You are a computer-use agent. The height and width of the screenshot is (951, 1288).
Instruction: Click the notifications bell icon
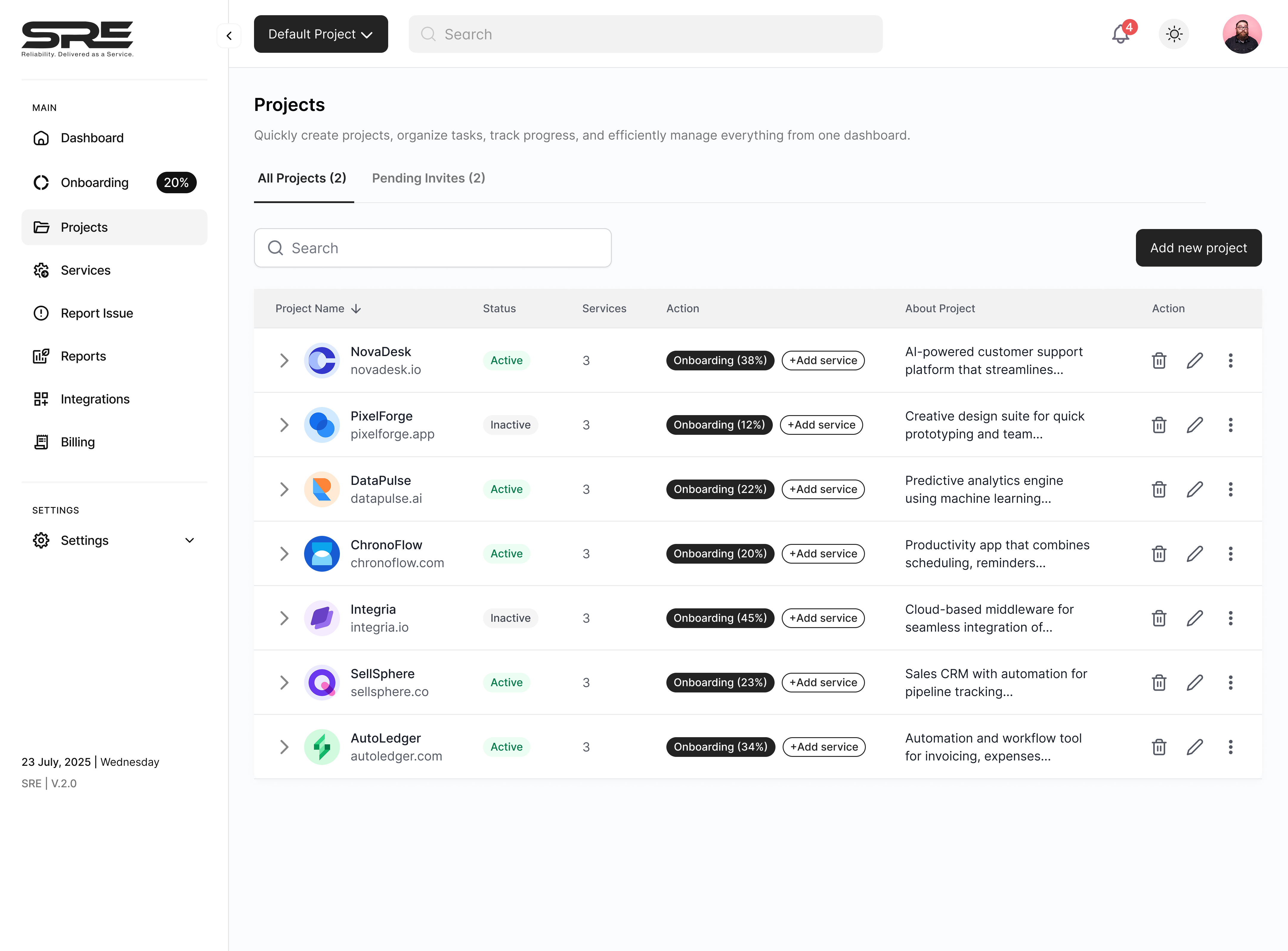coord(1120,35)
